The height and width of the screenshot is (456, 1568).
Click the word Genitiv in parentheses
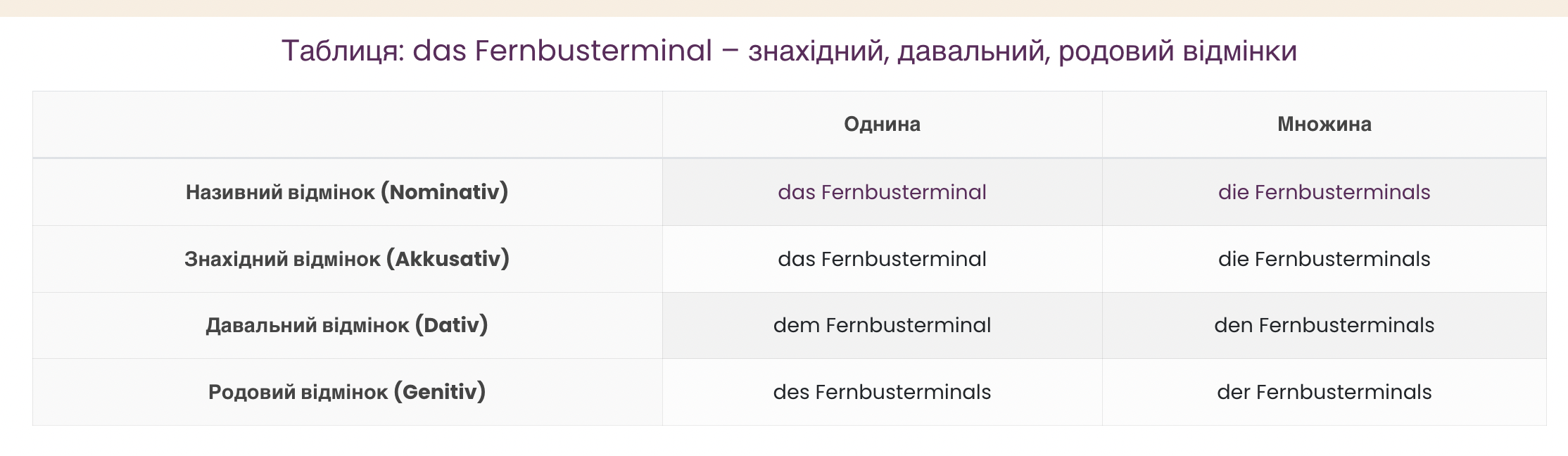(440, 392)
